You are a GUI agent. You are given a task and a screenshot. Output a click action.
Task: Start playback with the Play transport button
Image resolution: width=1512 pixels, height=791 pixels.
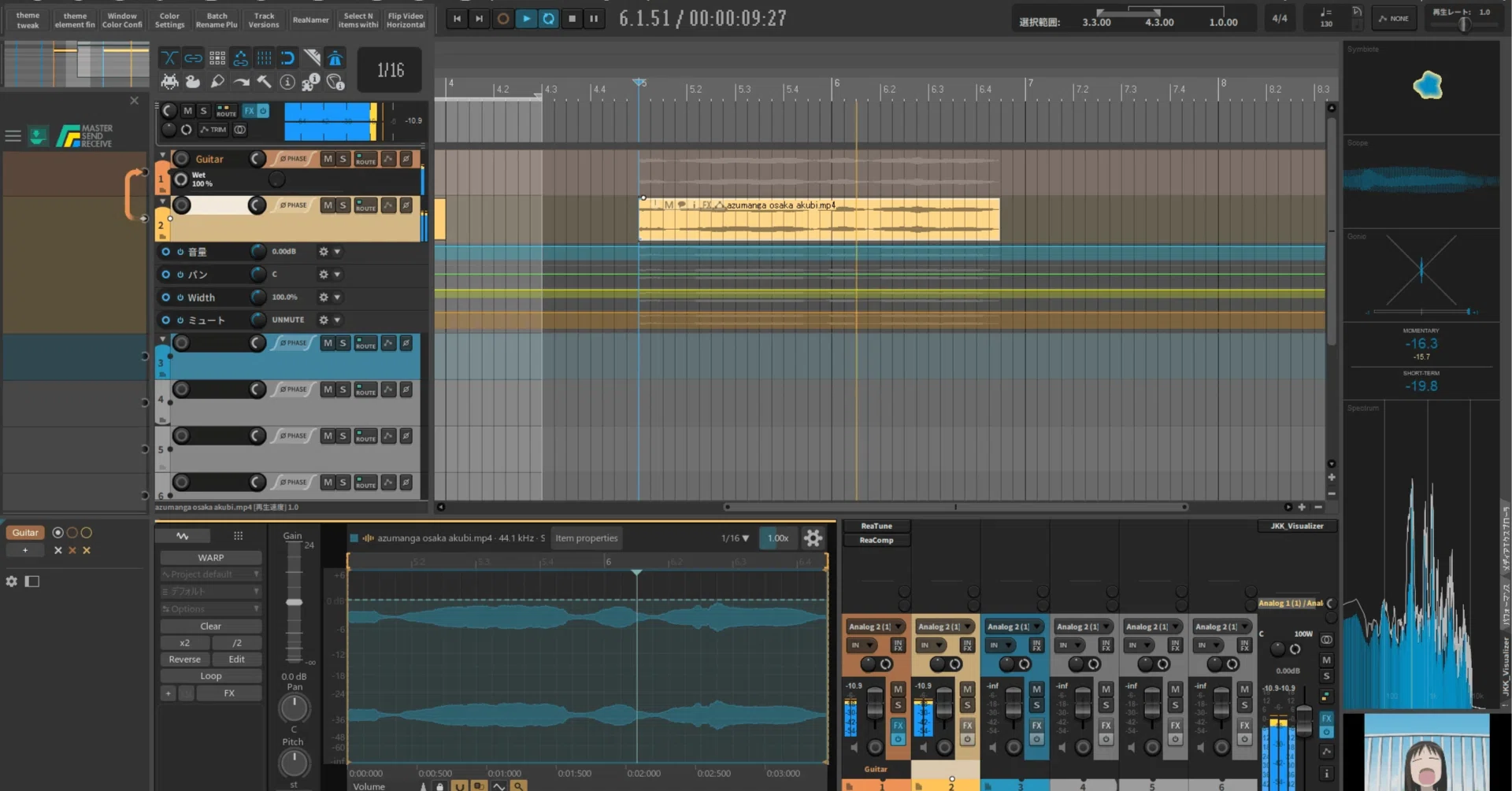(x=526, y=18)
